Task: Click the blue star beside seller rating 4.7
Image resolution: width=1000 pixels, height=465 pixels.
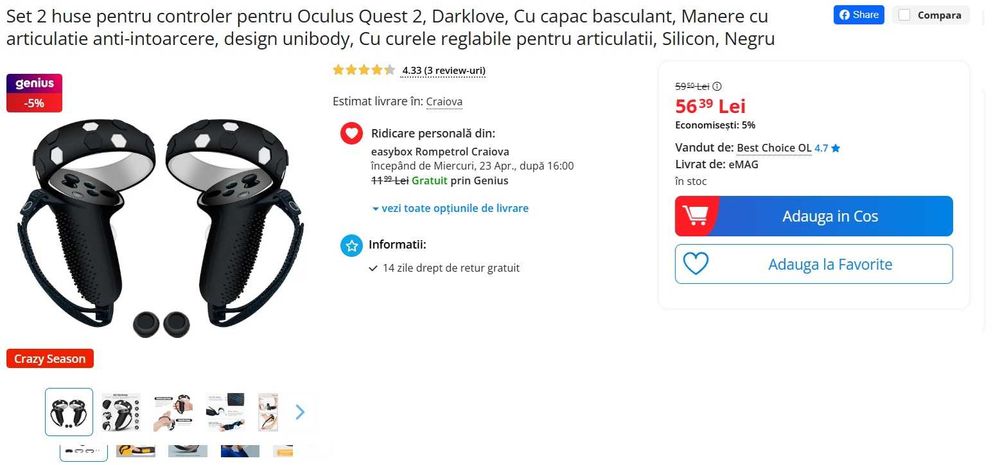Action: point(835,148)
